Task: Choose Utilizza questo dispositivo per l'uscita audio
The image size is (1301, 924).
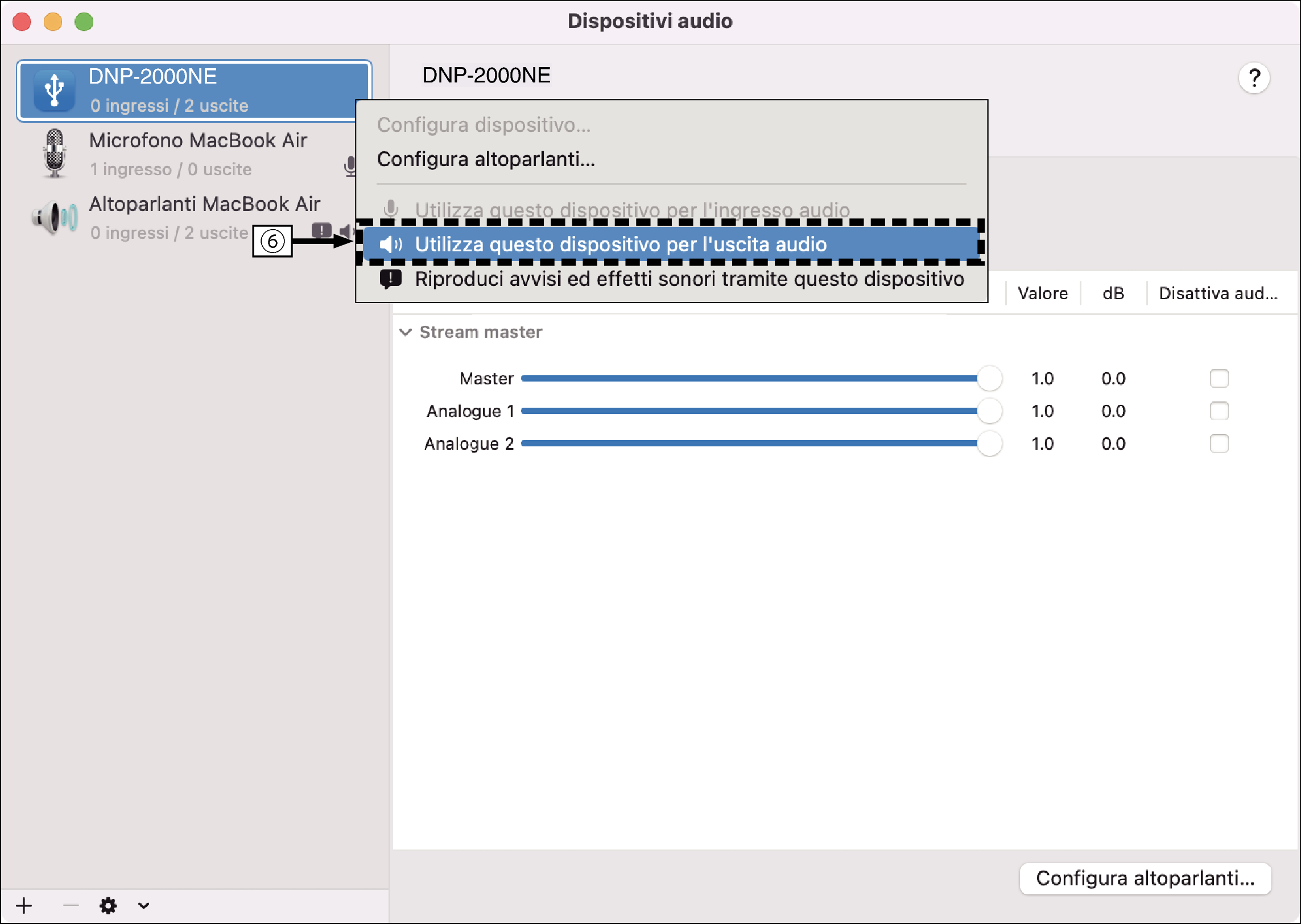Action: [620, 245]
